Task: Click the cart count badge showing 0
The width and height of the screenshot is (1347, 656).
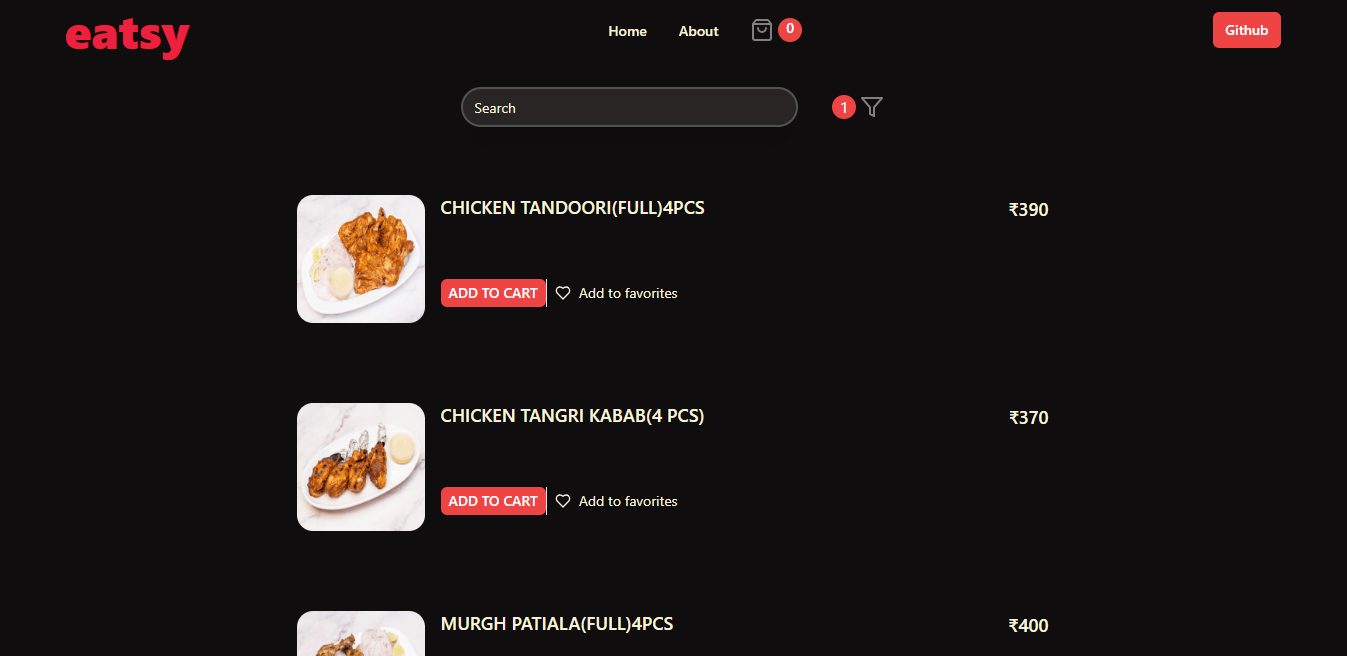Action: tap(790, 30)
